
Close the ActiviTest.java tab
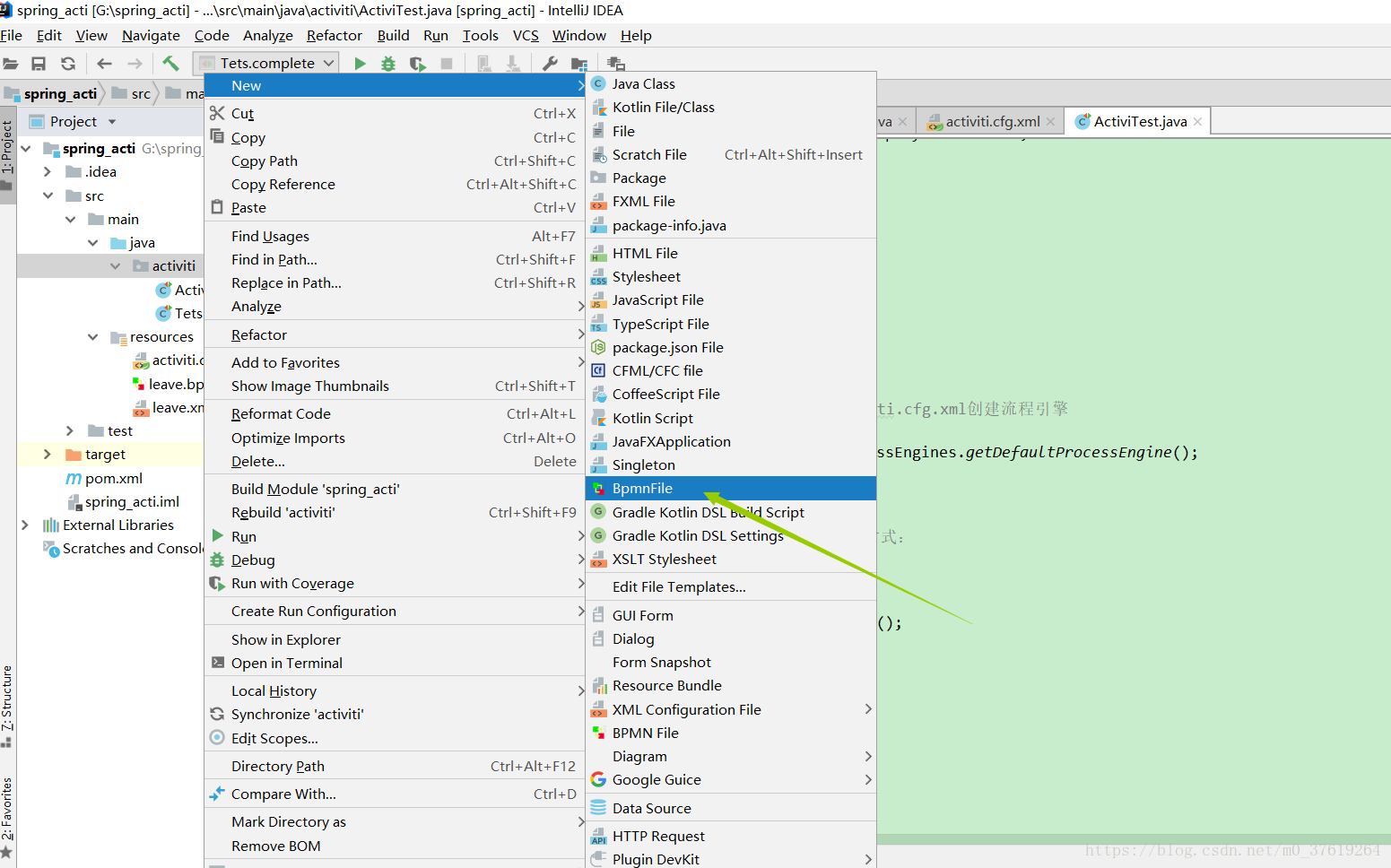[1197, 122]
